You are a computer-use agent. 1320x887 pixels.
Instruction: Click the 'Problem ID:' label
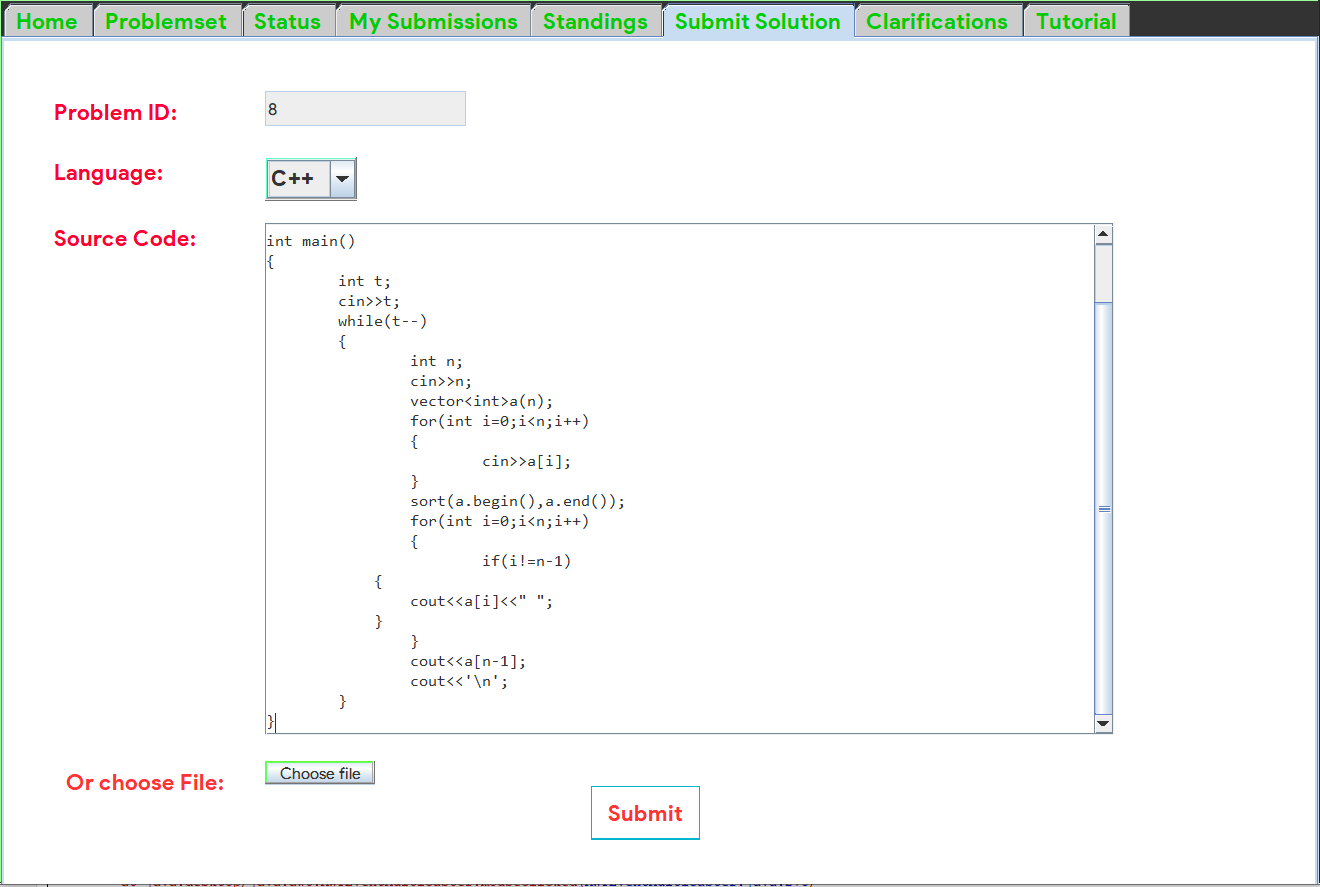coord(115,112)
